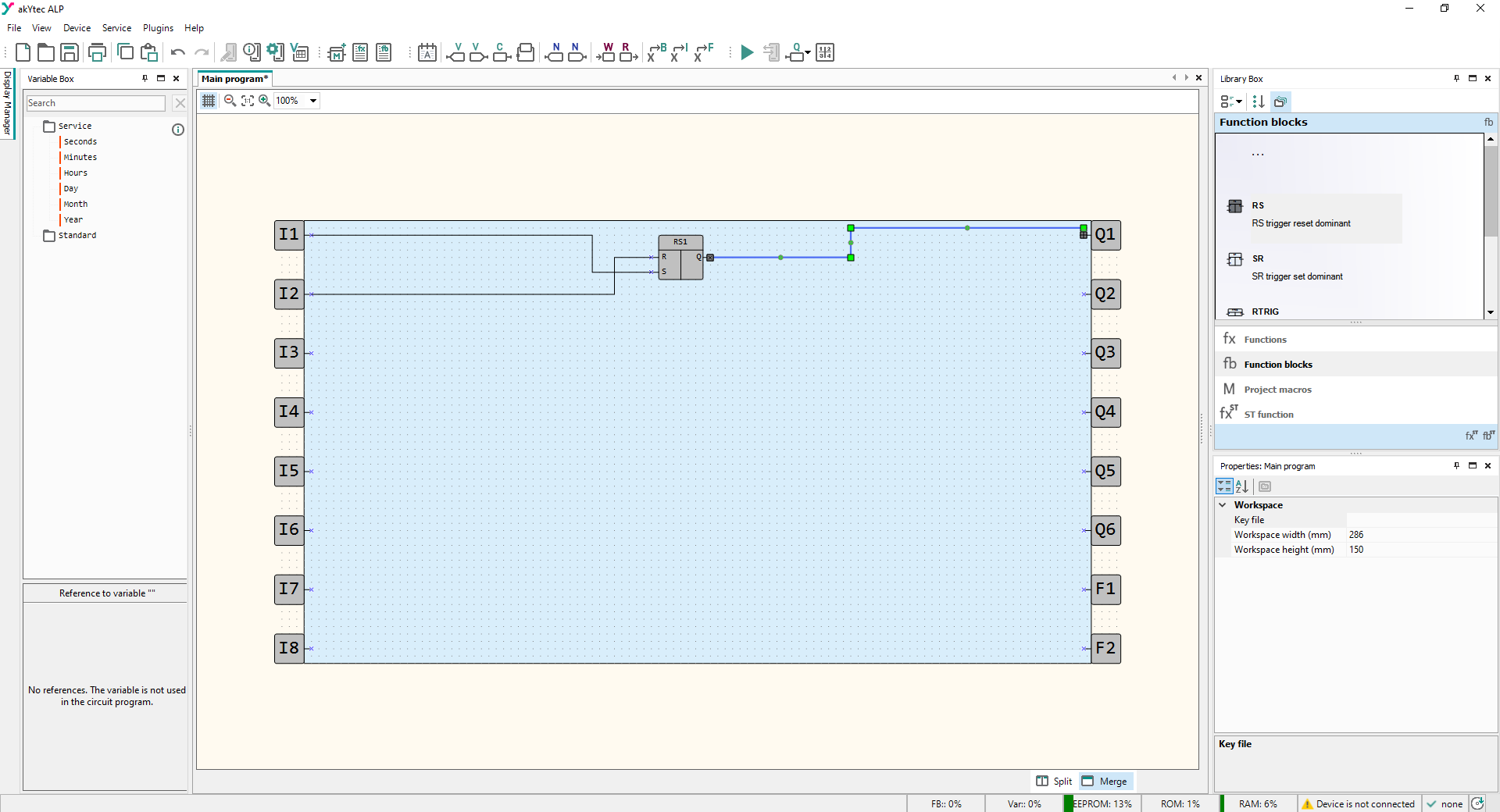Insert write-to-FB block (W icon)
Image resolution: width=1500 pixels, height=812 pixels.
point(605,52)
